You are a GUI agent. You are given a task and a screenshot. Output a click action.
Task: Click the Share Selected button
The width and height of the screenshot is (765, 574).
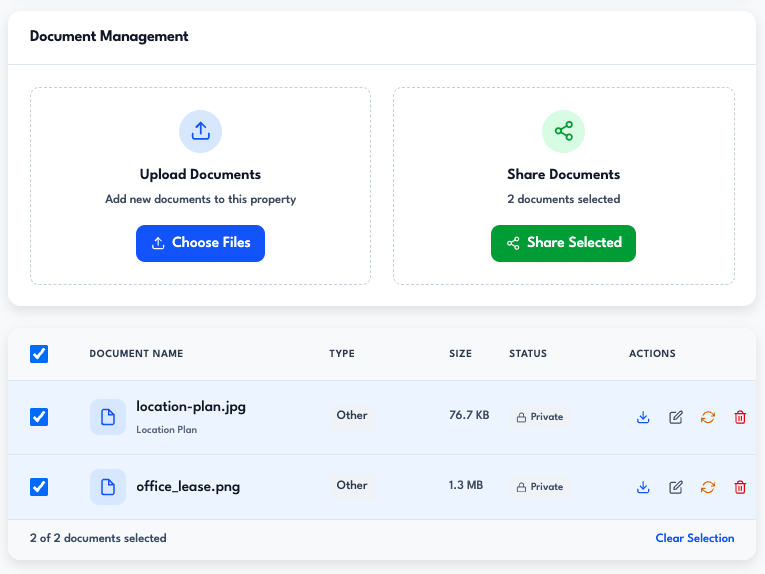tap(563, 243)
